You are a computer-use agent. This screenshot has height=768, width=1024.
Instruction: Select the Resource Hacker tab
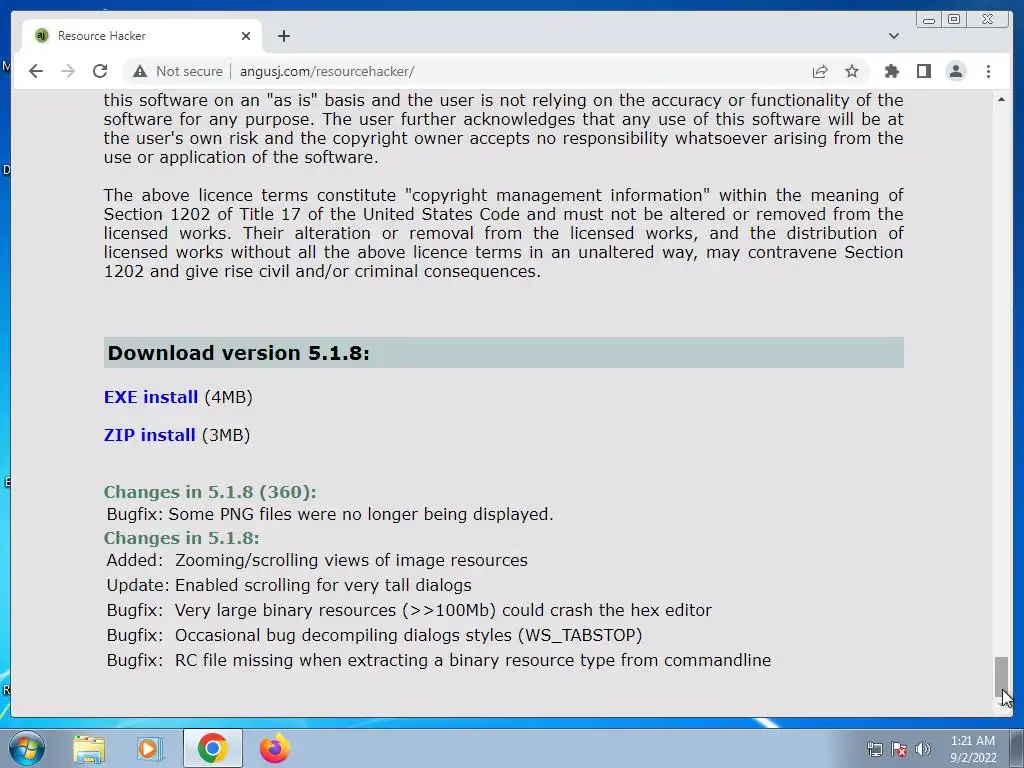[142, 36]
